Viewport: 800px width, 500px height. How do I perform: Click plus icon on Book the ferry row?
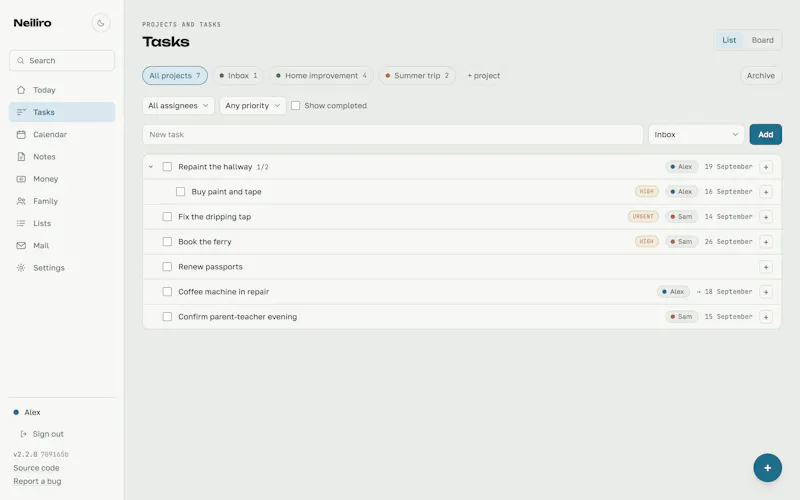pyautogui.click(x=766, y=242)
